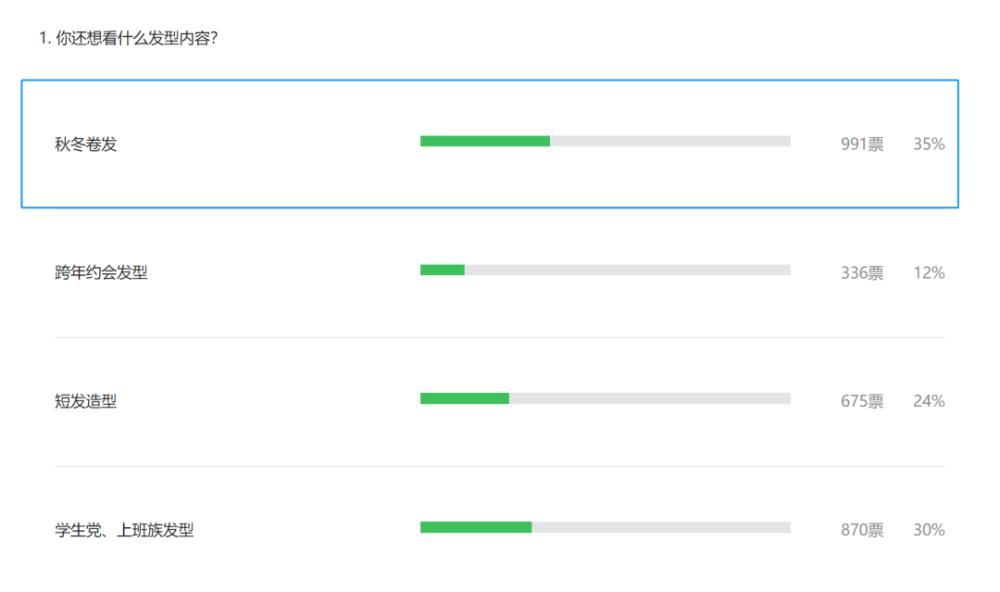Click the 675票 vote count
The height and width of the screenshot is (592, 1000).
pyautogui.click(x=862, y=402)
